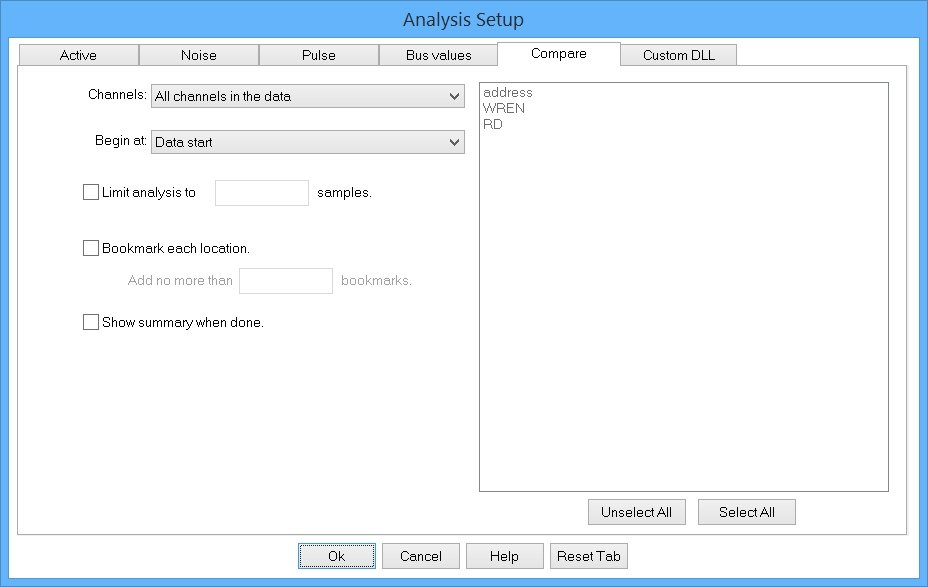Open the Noise tab
This screenshot has height=587, width=928.
pyautogui.click(x=198, y=55)
